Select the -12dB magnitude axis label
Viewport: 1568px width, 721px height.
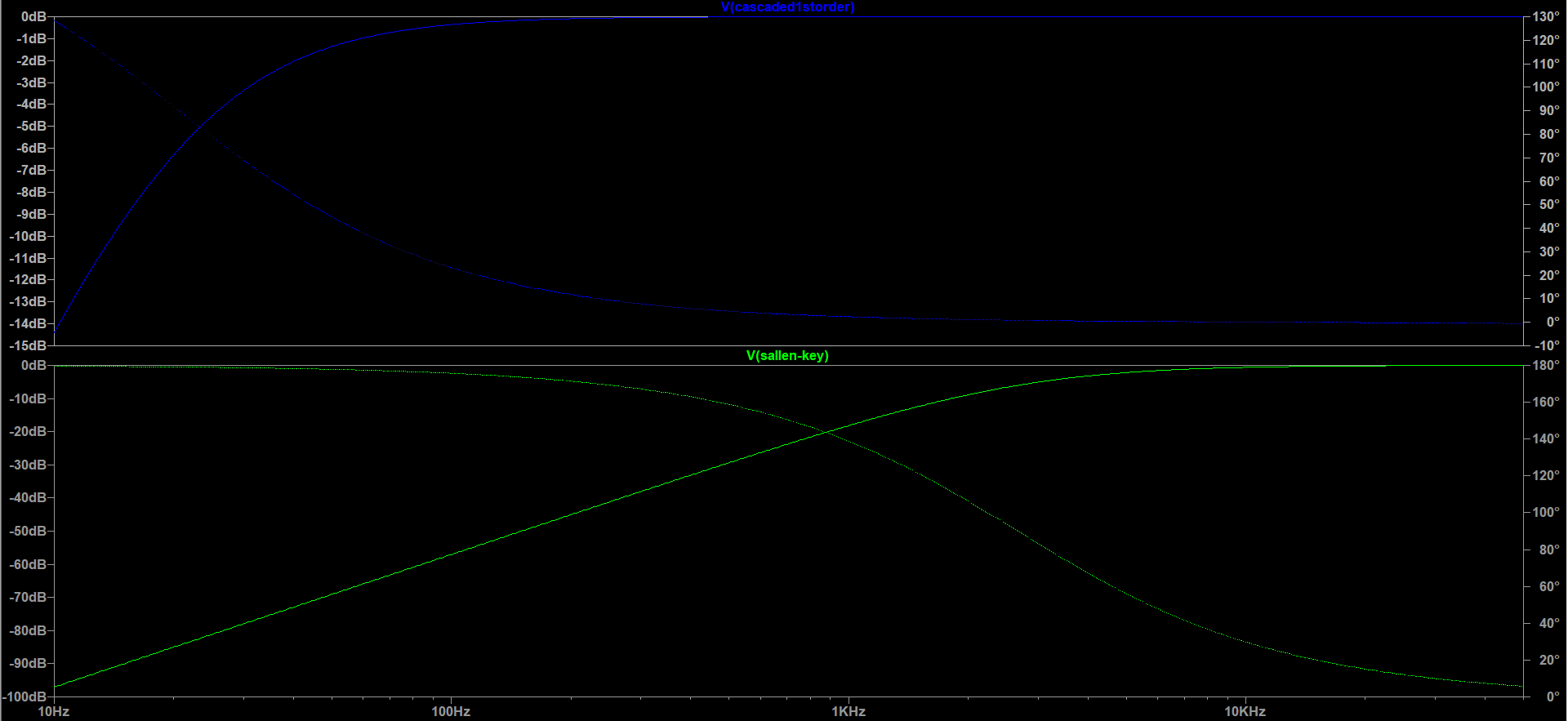[x=28, y=279]
